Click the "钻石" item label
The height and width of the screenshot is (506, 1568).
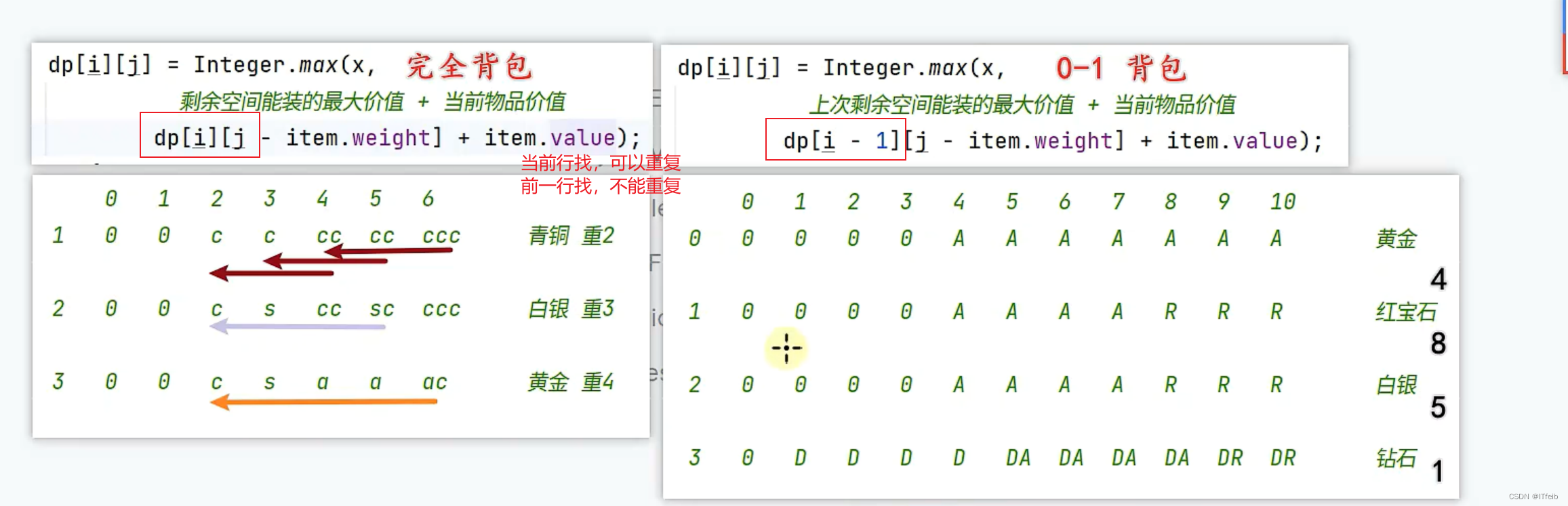coord(1396,458)
